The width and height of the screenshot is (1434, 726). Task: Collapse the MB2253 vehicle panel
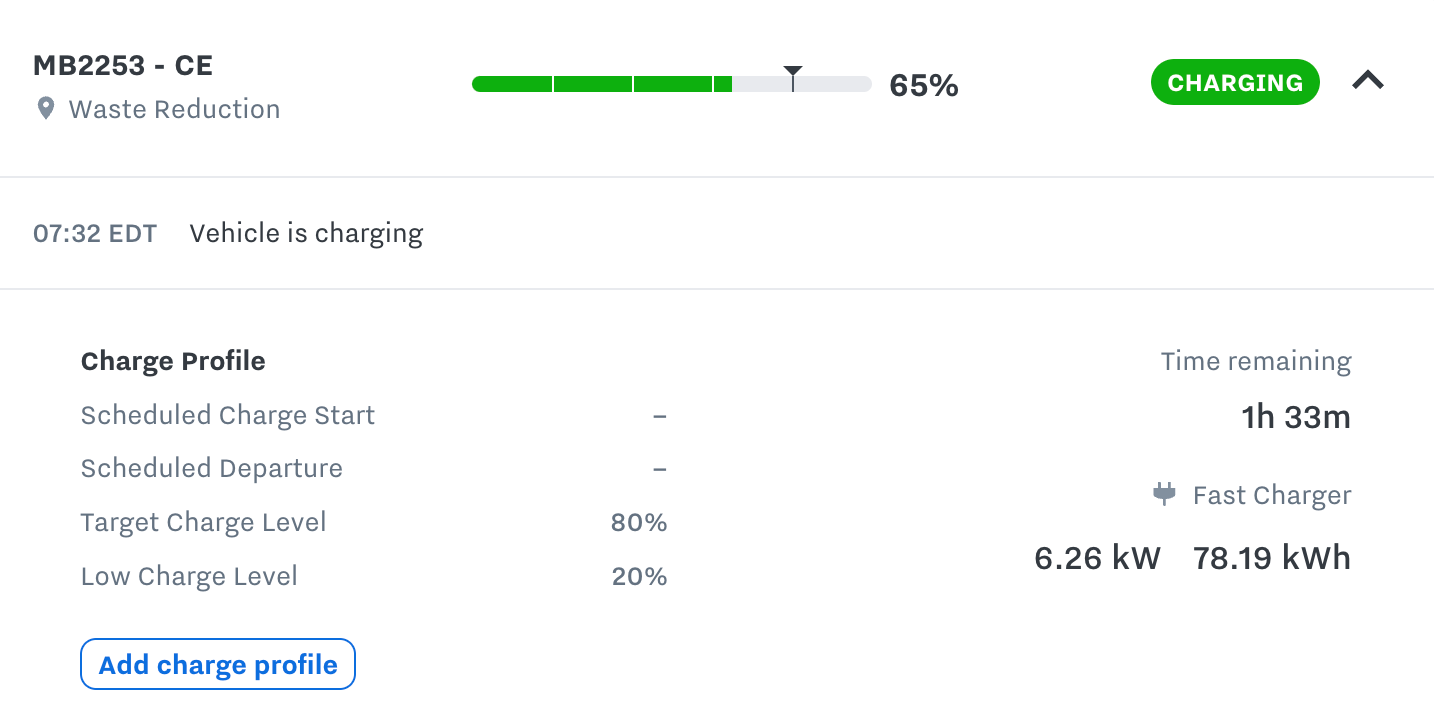coord(1368,81)
